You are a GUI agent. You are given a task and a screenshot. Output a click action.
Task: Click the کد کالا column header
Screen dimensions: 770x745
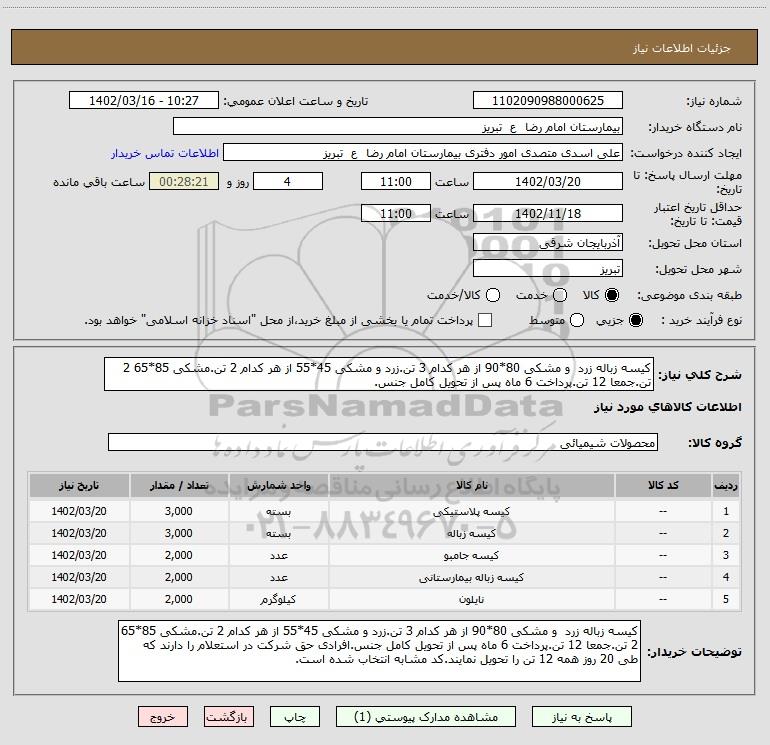[x=663, y=485]
